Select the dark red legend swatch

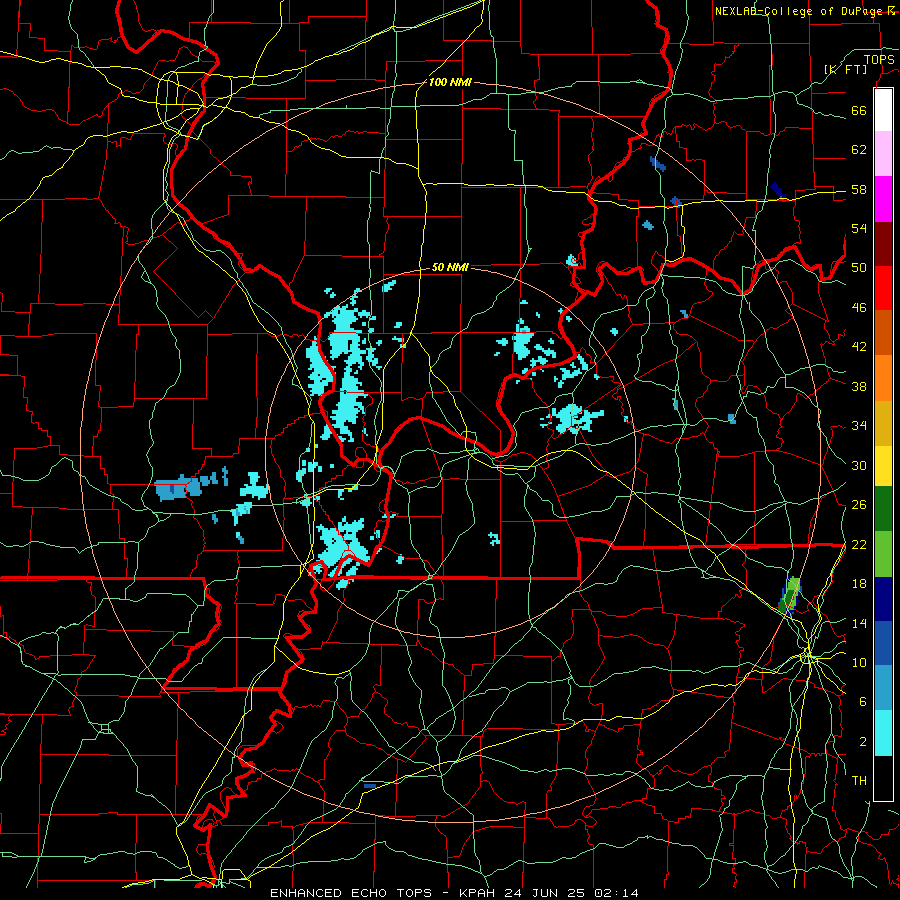click(883, 243)
